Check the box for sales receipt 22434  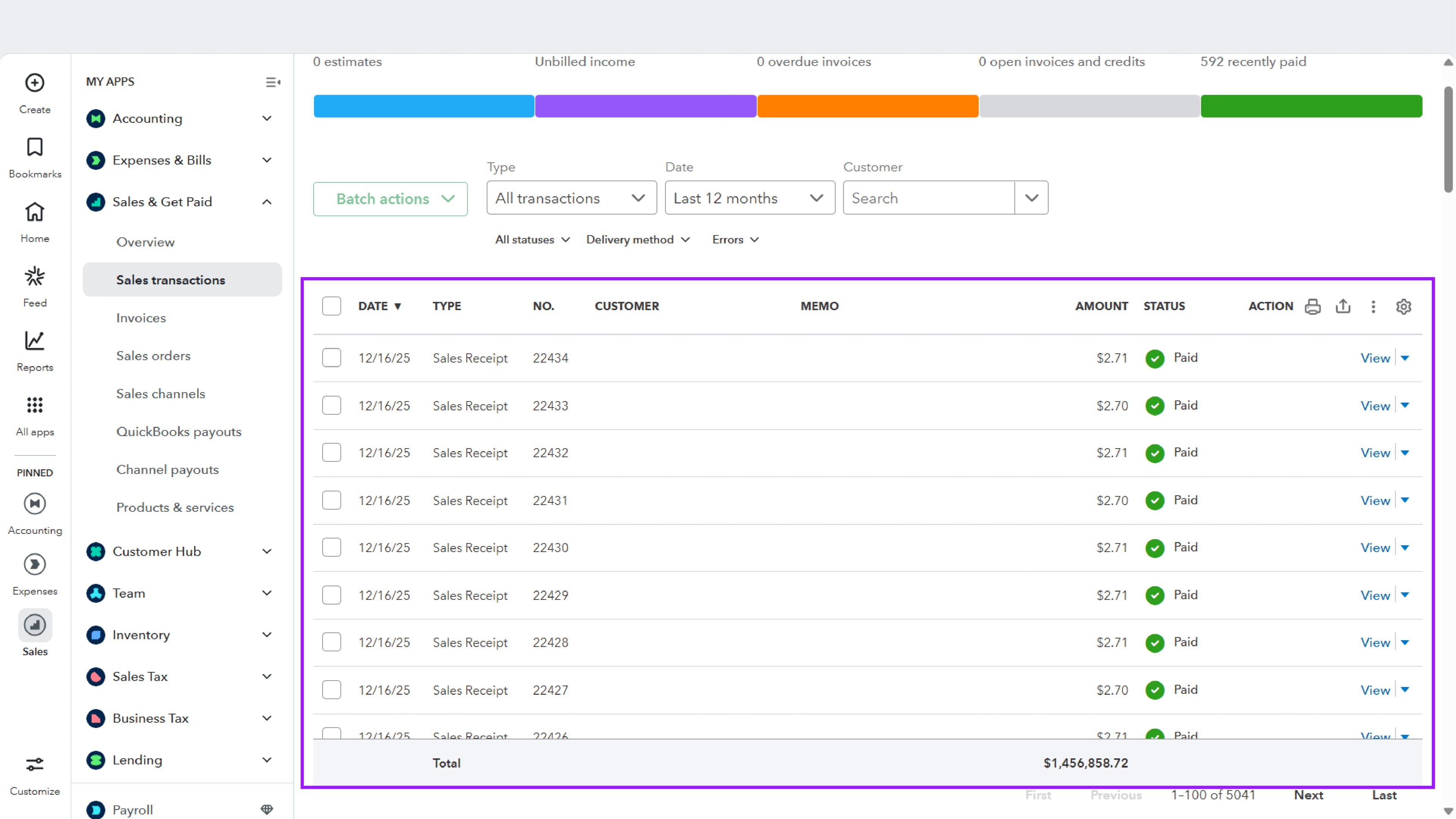[x=331, y=358]
